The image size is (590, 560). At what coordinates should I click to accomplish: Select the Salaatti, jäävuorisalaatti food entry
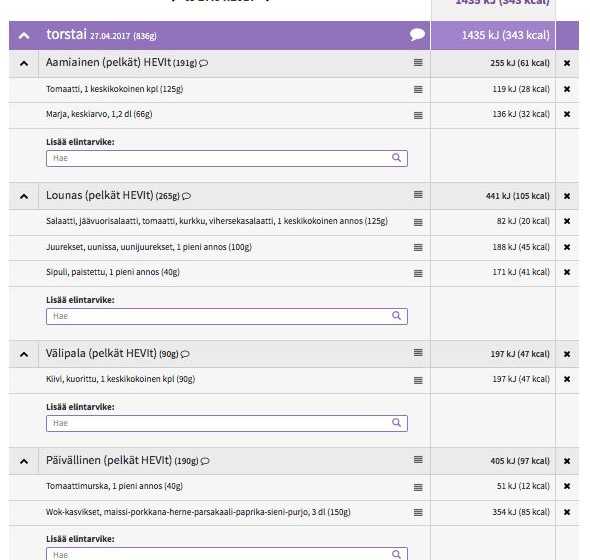tap(217, 221)
